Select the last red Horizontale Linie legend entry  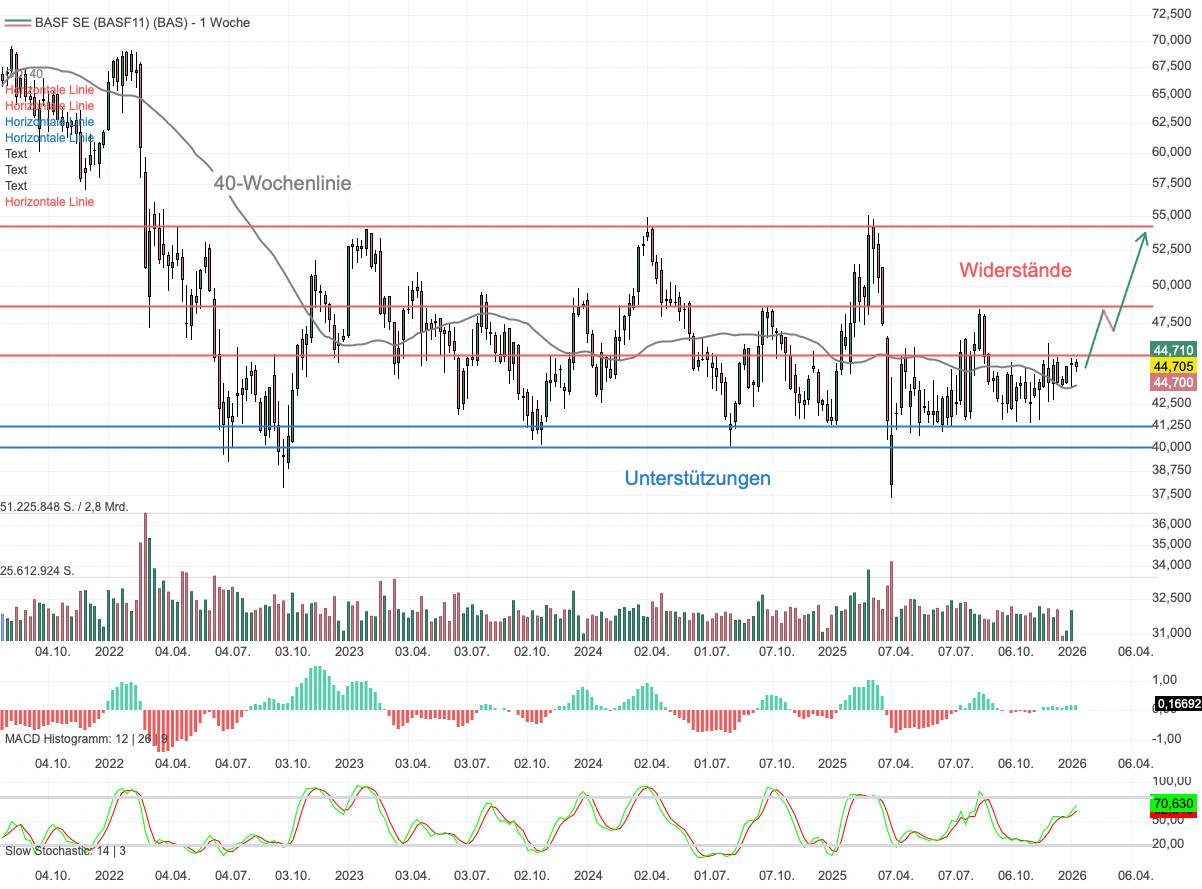tap(49, 202)
